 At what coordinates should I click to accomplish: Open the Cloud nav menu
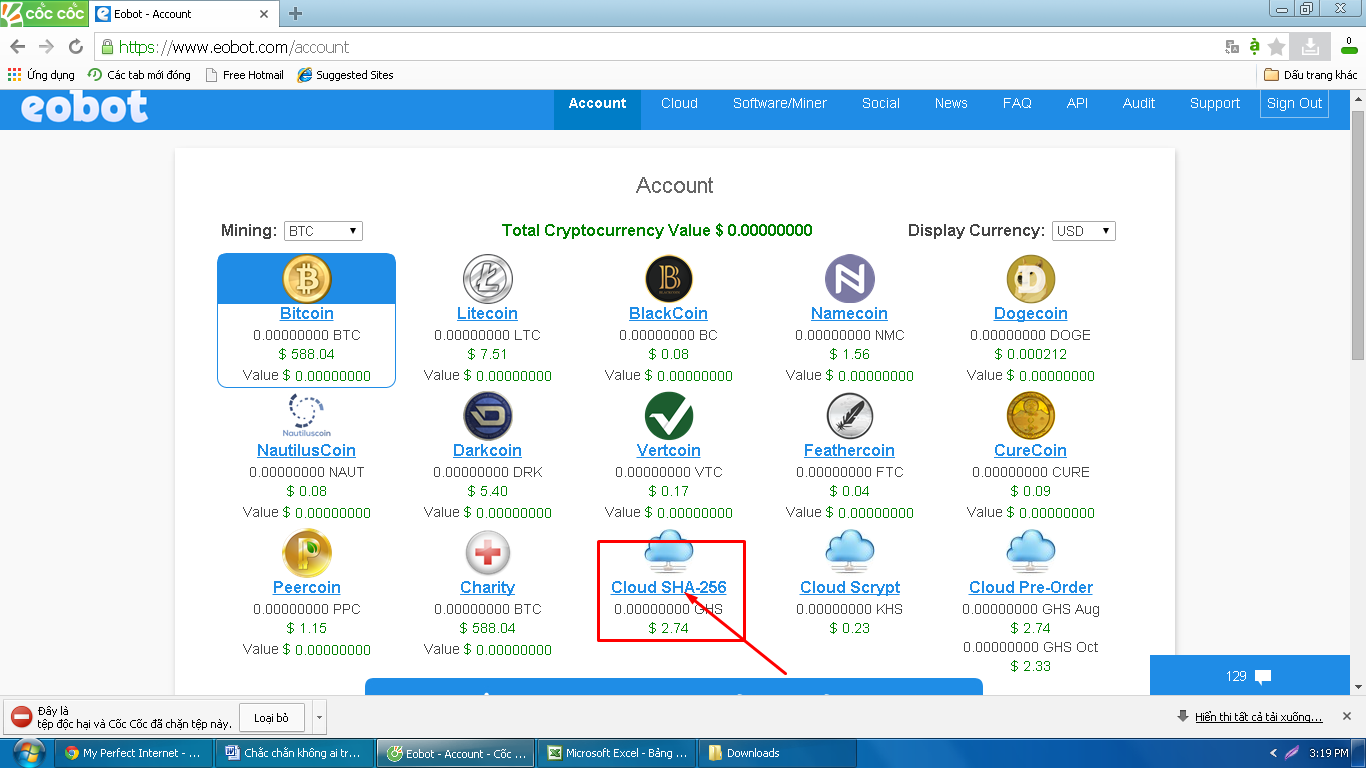(679, 103)
